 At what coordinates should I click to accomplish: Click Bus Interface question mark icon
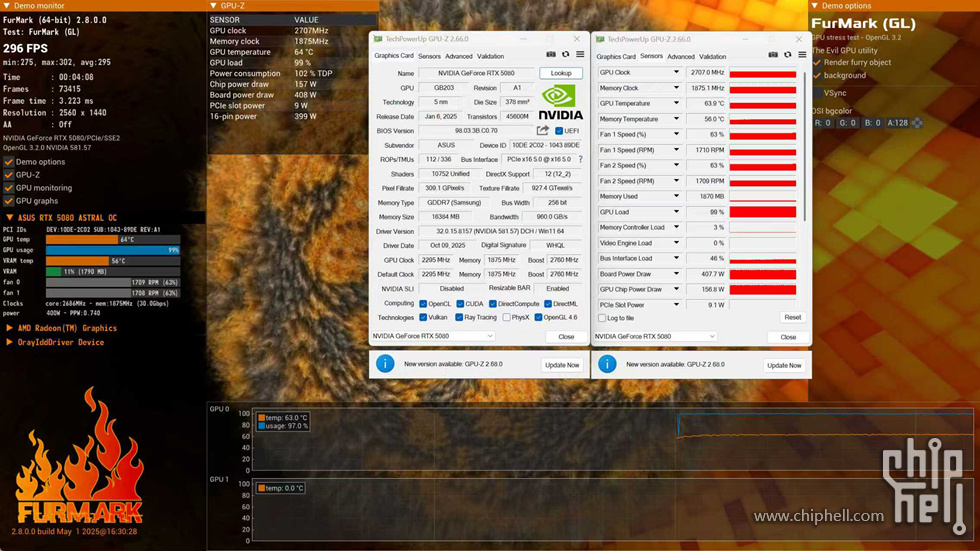[580, 159]
